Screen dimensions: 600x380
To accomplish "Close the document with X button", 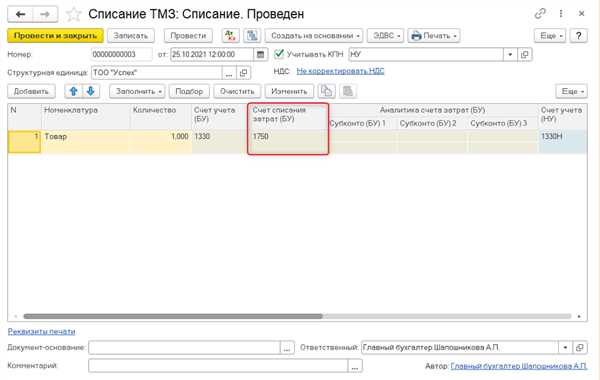I will coord(582,14).
